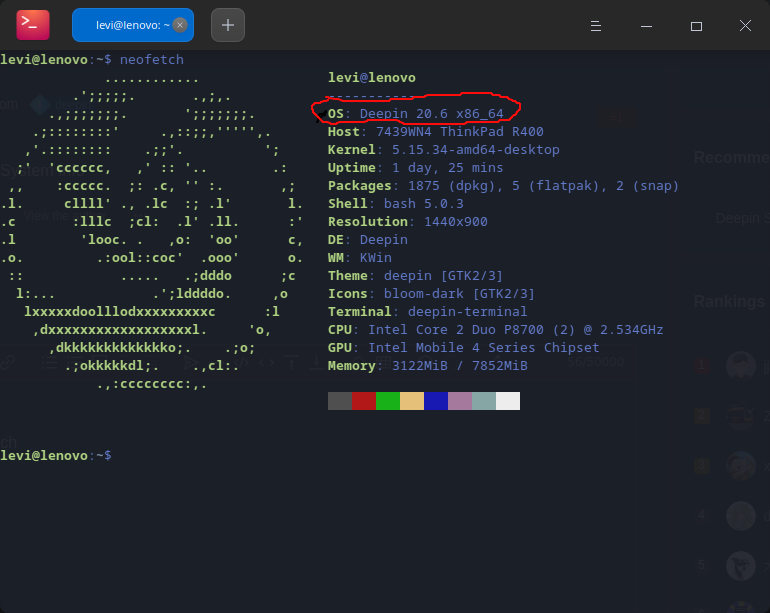Click the 'Memory: 3122MiB / 7852MiB' line
This screenshot has width=770, height=613.
click(428, 366)
